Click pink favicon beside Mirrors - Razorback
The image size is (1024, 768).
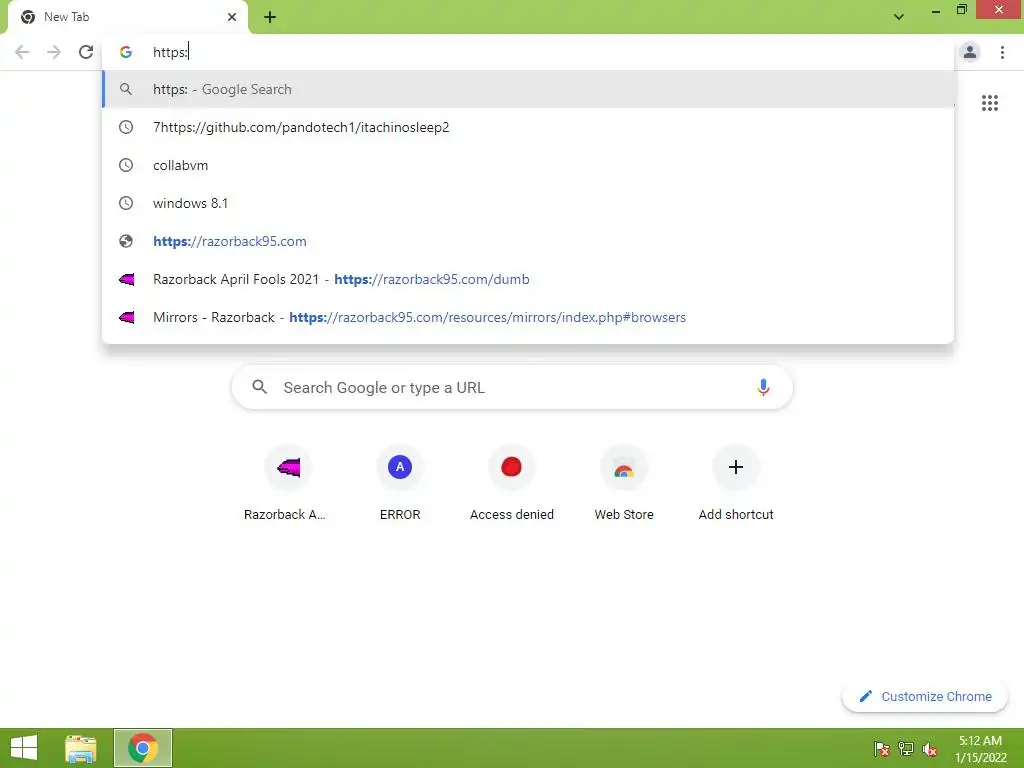pos(127,317)
